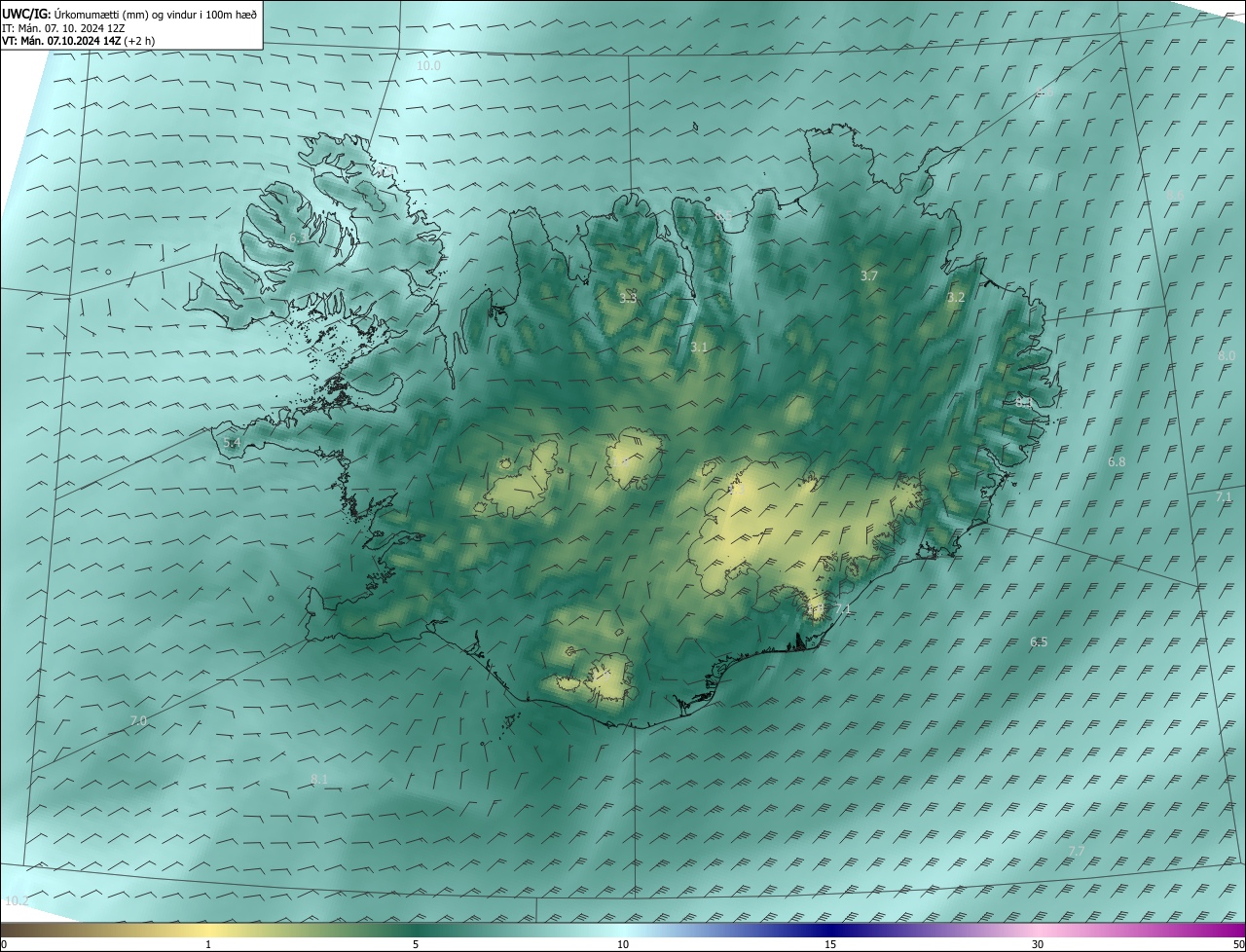Screen dimensions: 1246x952
Task: Click the title 'UWC/IG: Úrkomumætti (mm) og vindur'
Action: click(x=129, y=14)
